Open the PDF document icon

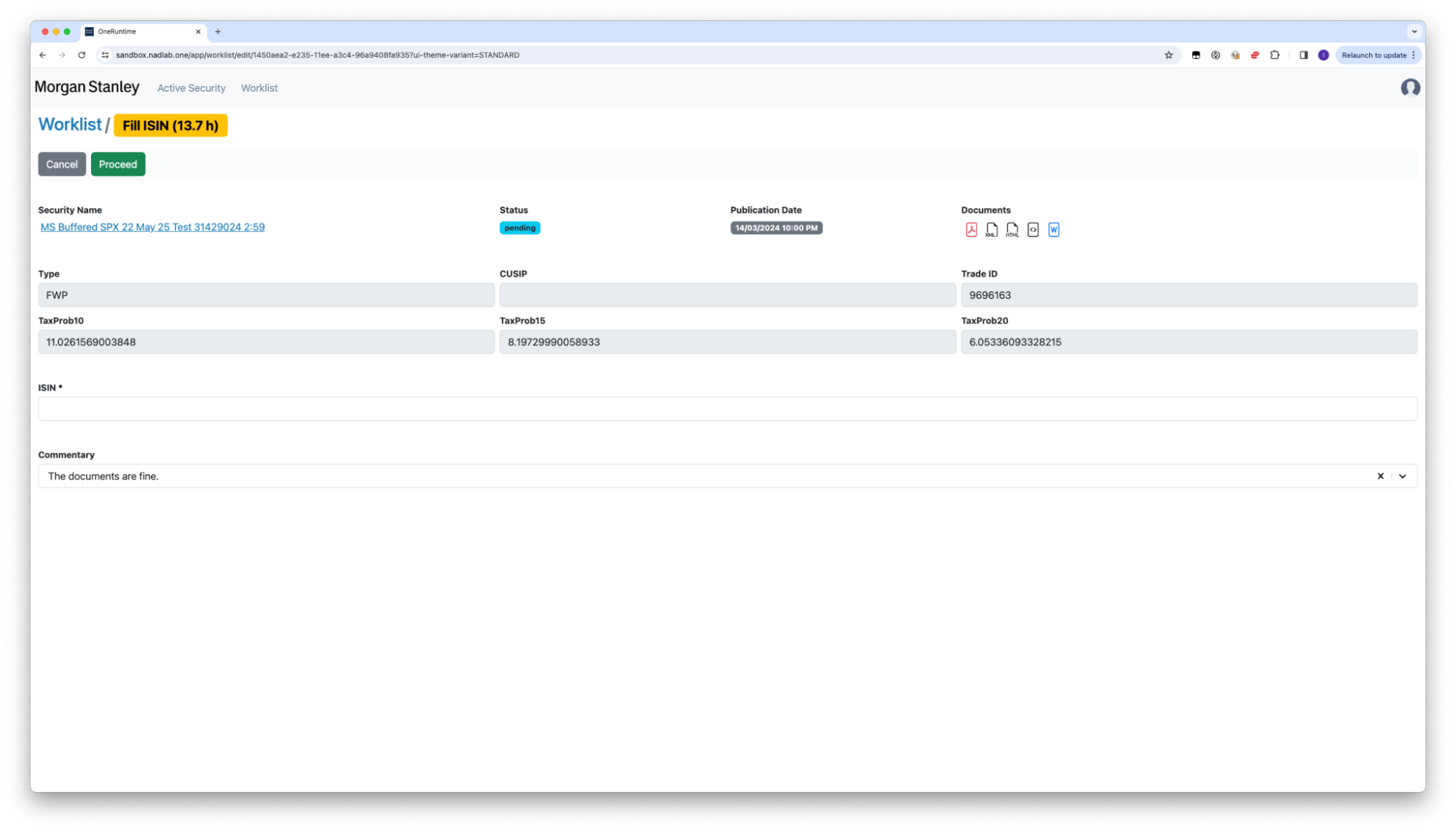tap(971, 230)
